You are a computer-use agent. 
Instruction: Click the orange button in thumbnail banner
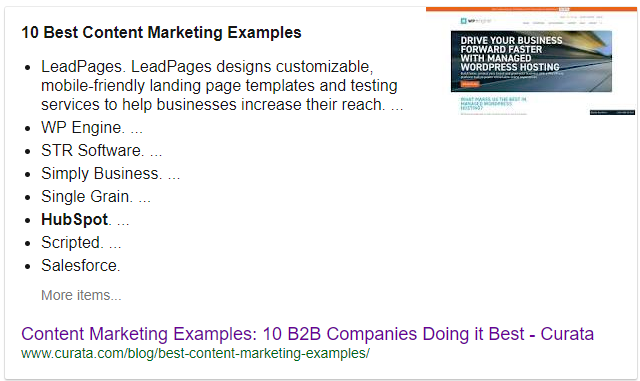point(470,84)
